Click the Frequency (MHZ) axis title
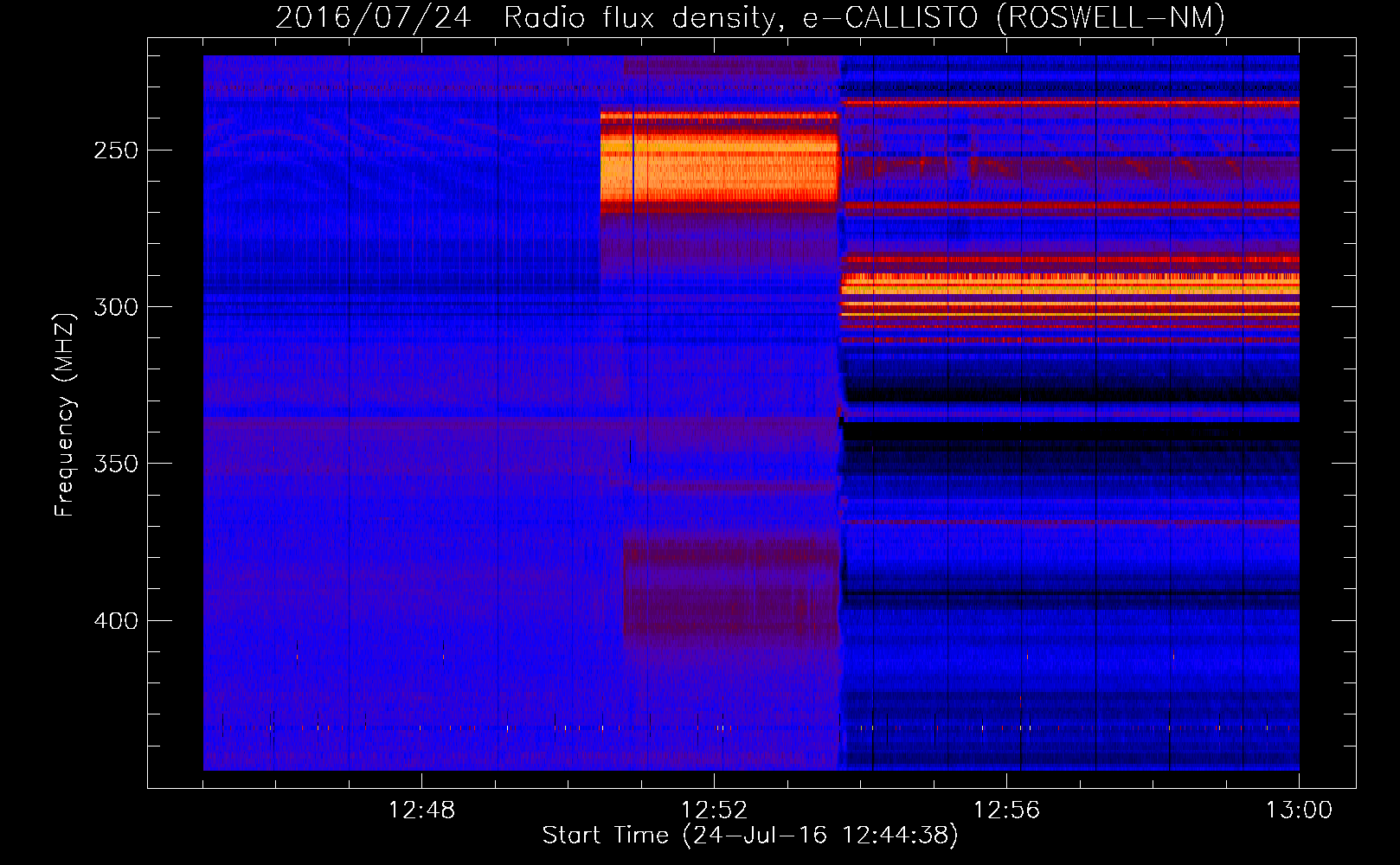 coord(66,414)
